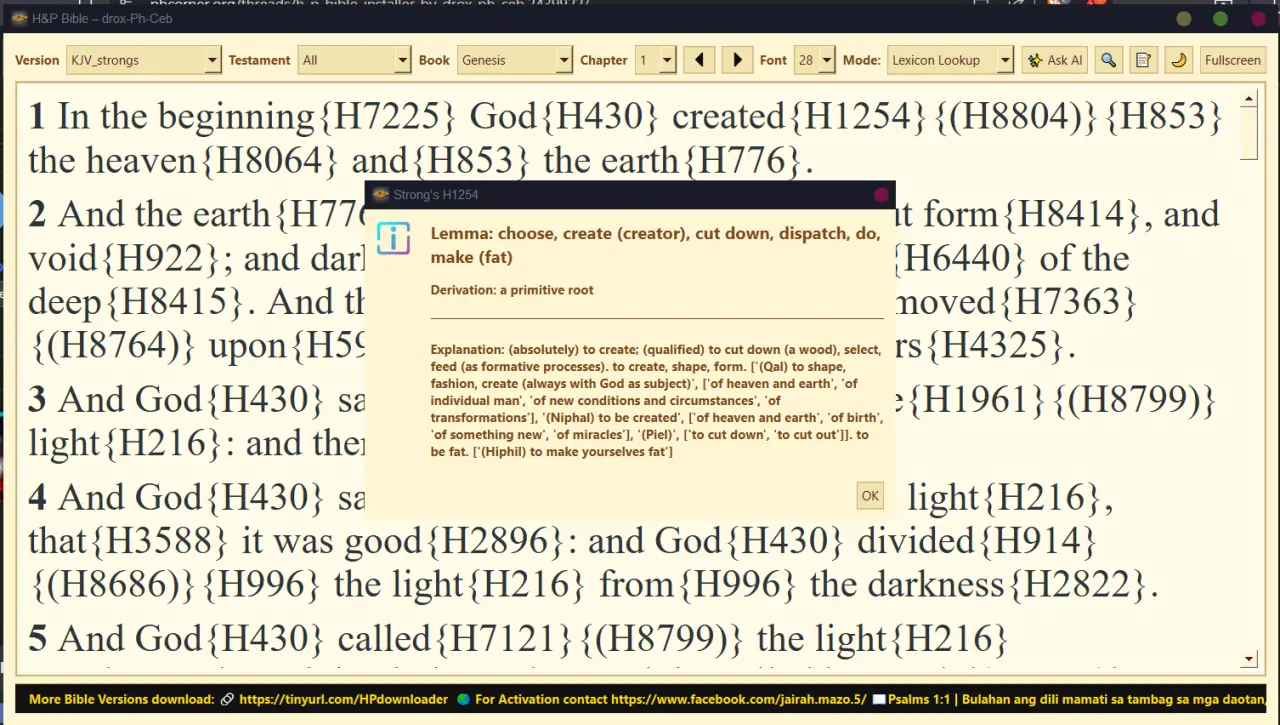Image resolution: width=1280 pixels, height=725 pixels.
Task: Open the Facebook activation contact link
Action: click(x=739, y=699)
